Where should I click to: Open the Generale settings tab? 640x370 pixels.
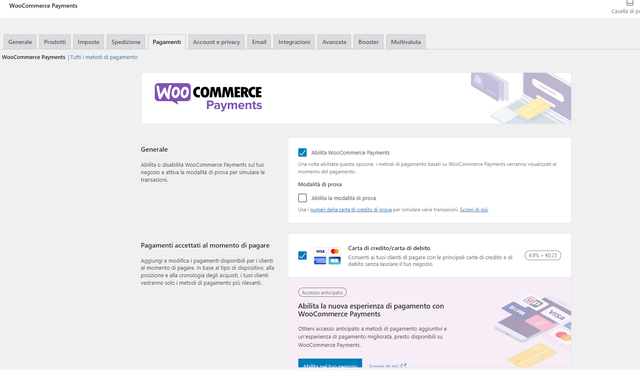[20, 42]
